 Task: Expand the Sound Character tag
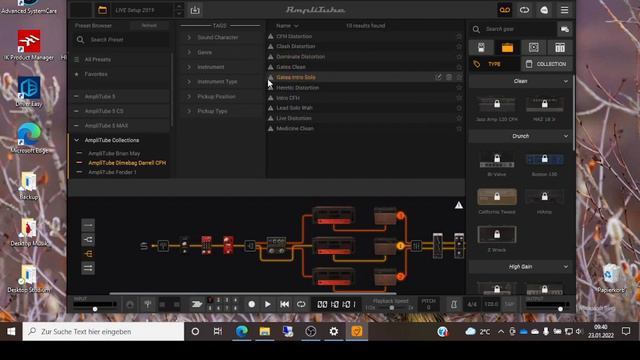click(x=189, y=37)
